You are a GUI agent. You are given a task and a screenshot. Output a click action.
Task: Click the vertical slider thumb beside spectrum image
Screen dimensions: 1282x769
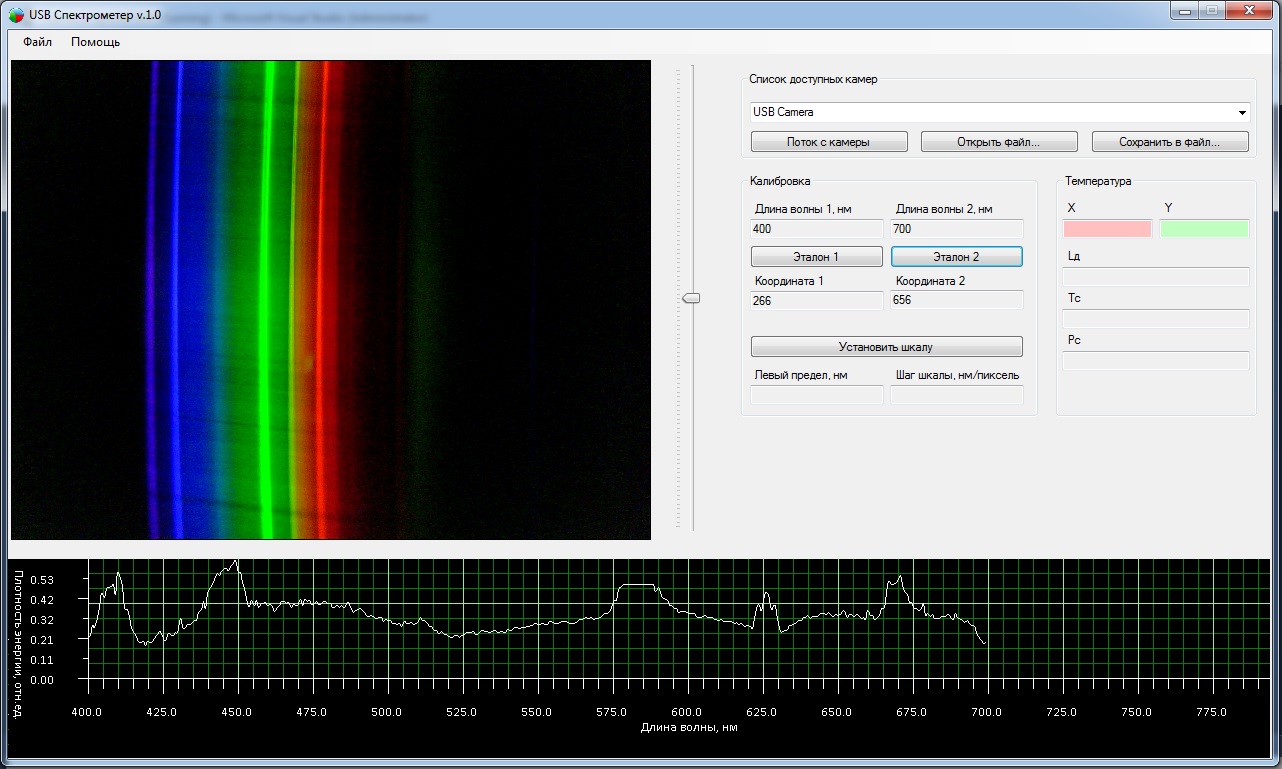coord(691,298)
